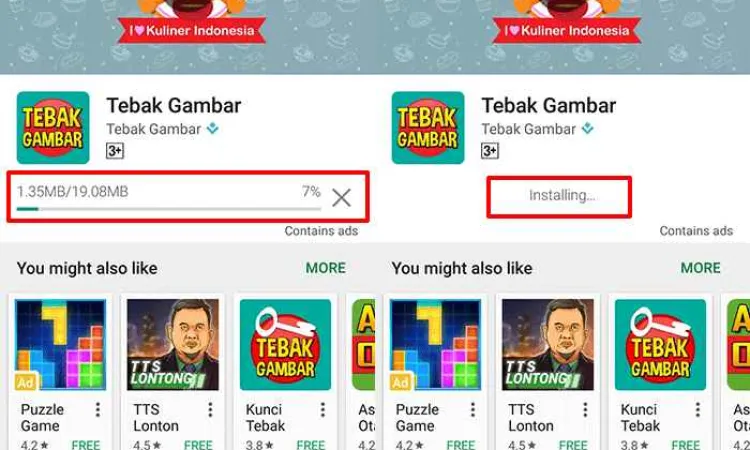This screenshot has width=750, height=450.
Task: Open the overflow menu on right TTS Lontong
Action: [x=585, y=410]
